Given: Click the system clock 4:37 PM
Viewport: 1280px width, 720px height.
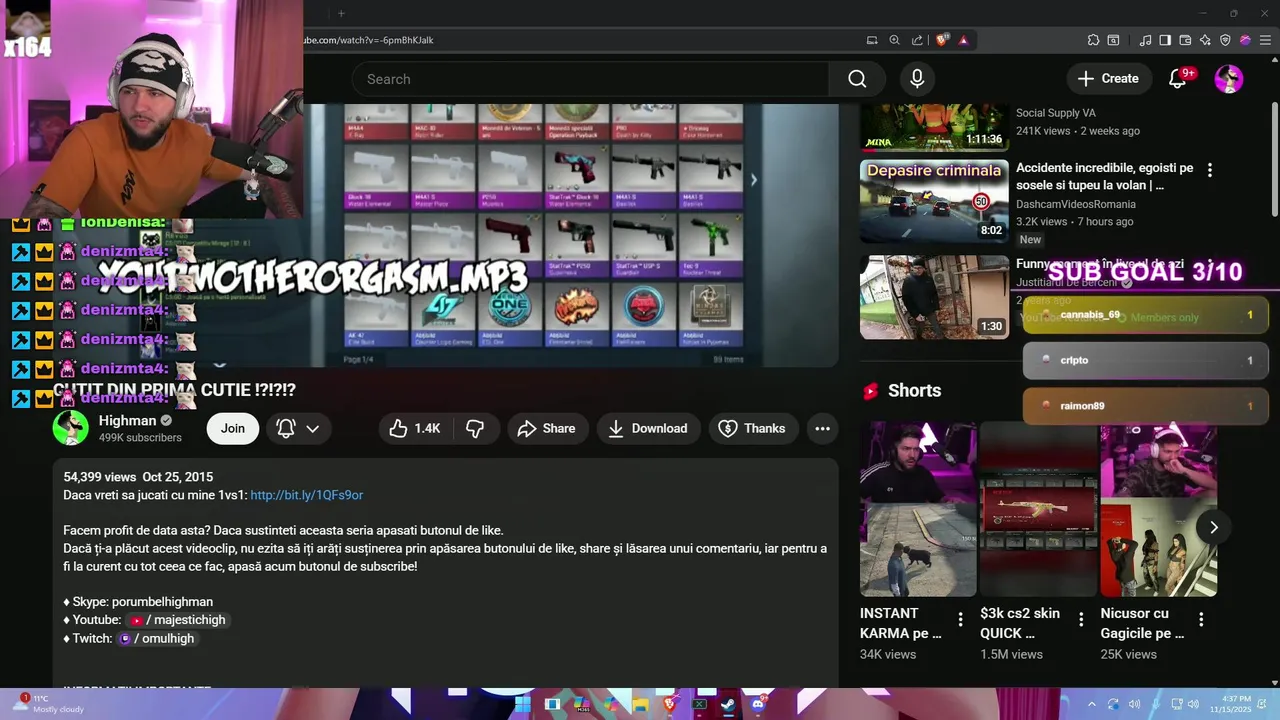Looking at the screenshot, I should click(1236, 699).
